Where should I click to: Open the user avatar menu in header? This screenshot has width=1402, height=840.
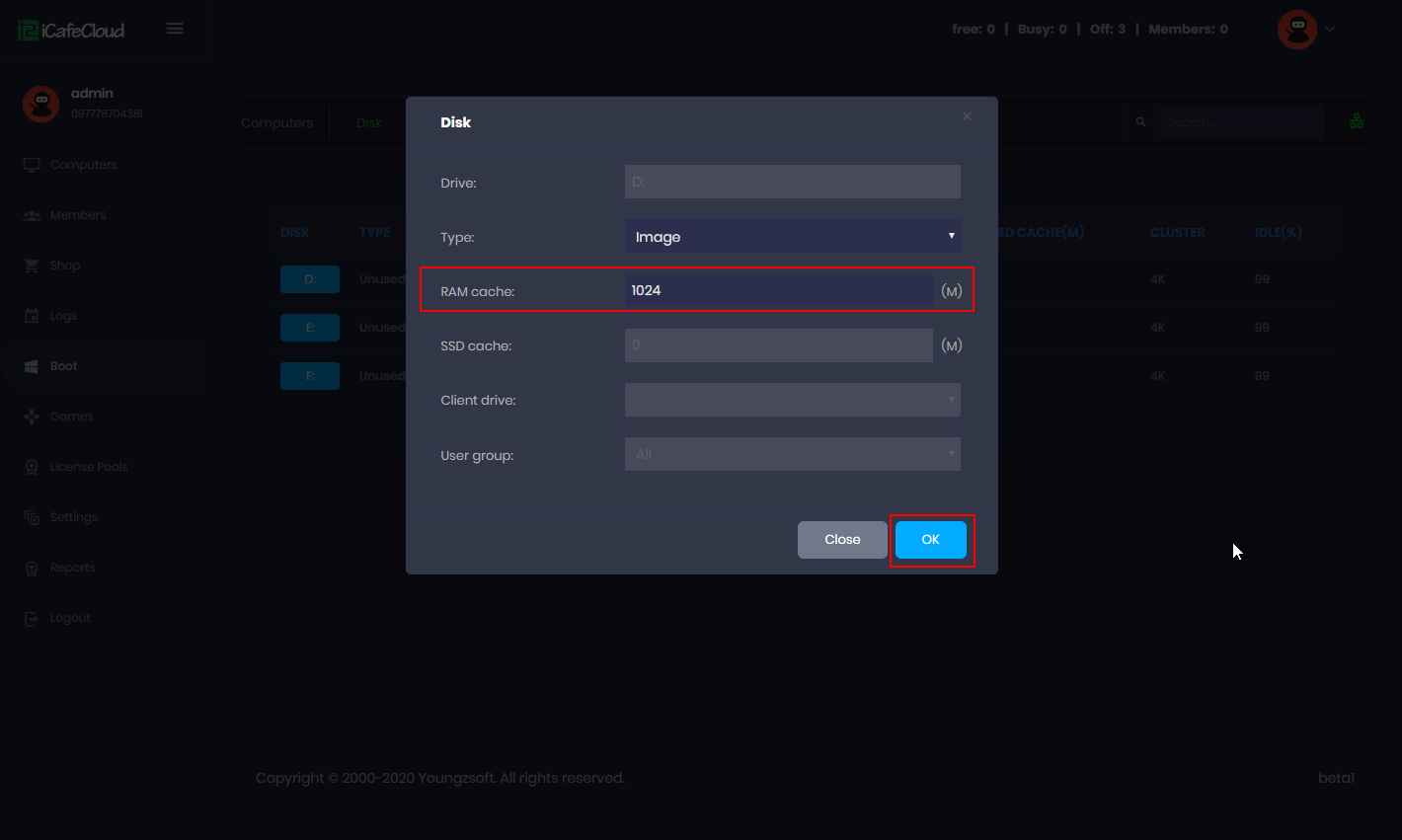pos(1305,30)
